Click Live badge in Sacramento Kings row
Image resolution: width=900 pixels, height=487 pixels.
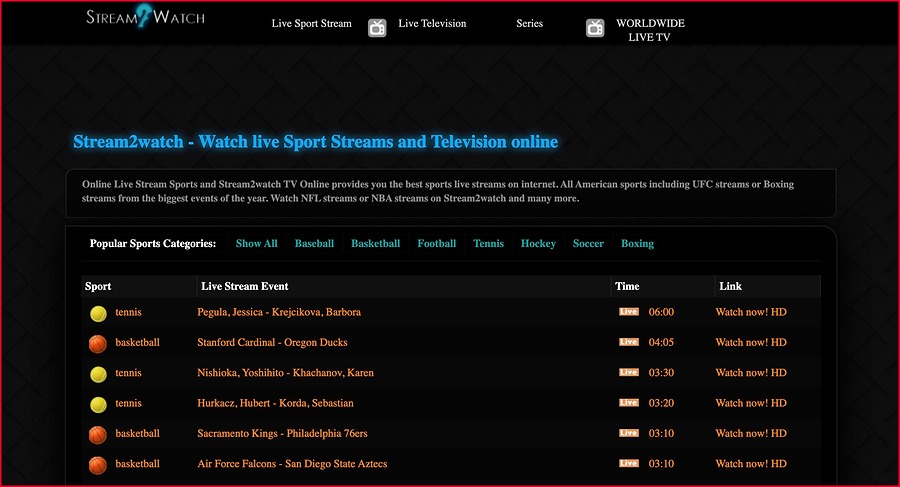629,433
